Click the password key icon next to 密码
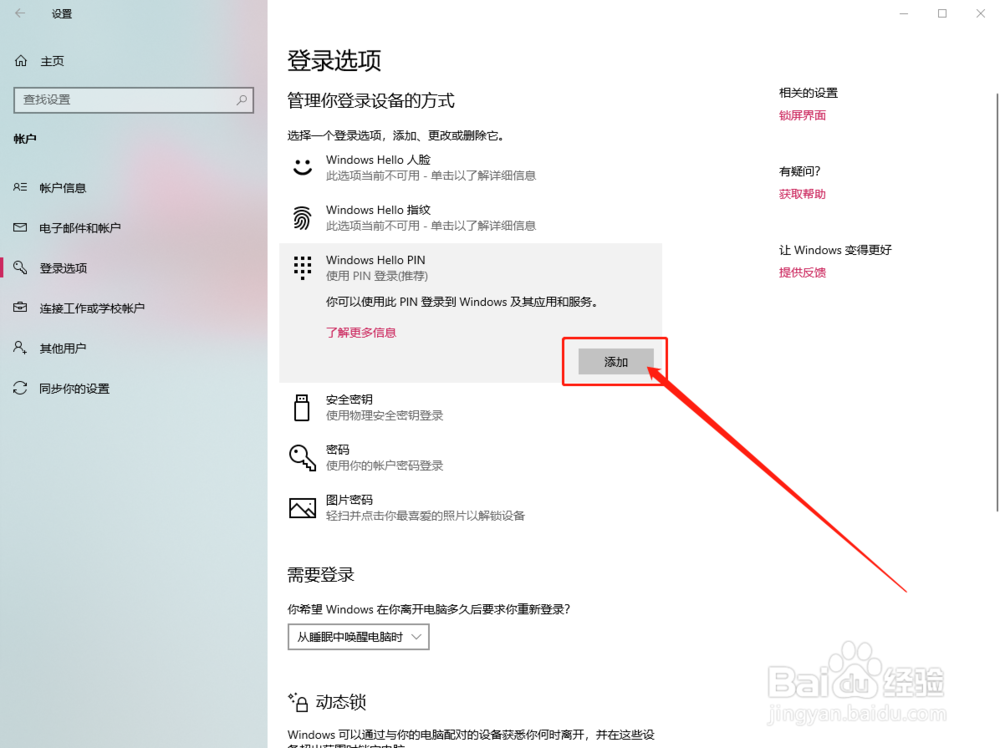 tap(302, 458)
